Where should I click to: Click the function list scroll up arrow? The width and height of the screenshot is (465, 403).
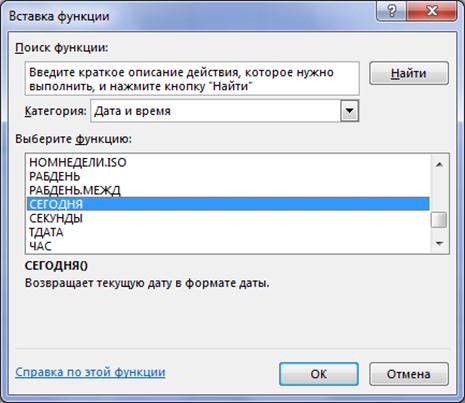point(439,164)
